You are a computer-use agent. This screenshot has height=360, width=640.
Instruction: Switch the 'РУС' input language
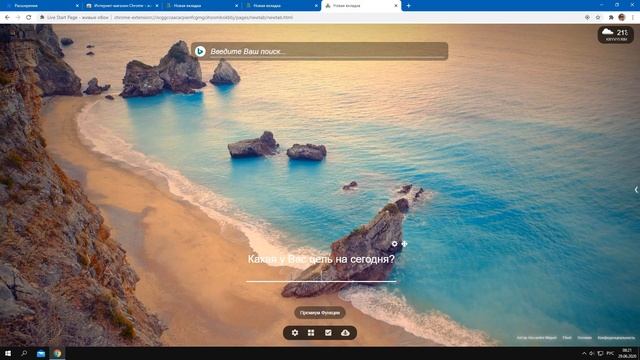[x=610, y=353]
